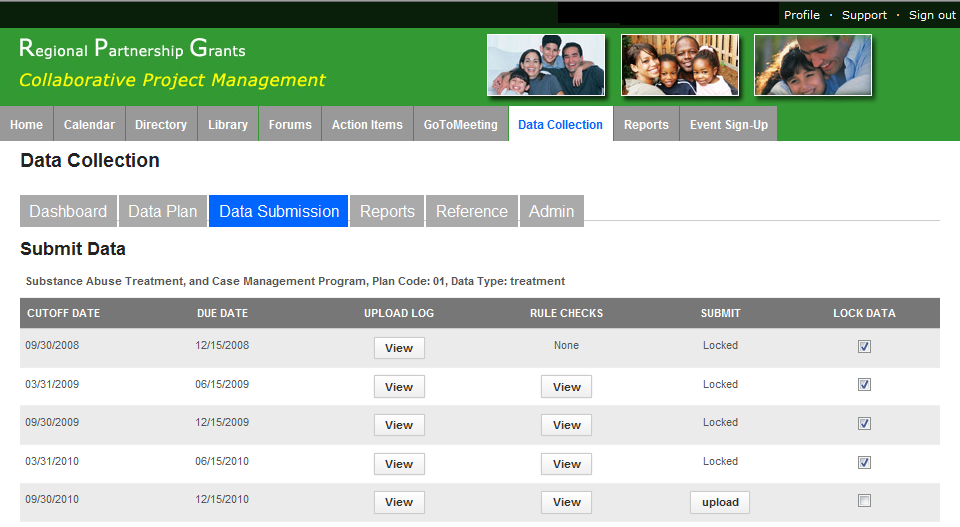Open the Reports sub-tab under Data Collection
The height and width of the screenshot is (527, 960).
point(387,211)
